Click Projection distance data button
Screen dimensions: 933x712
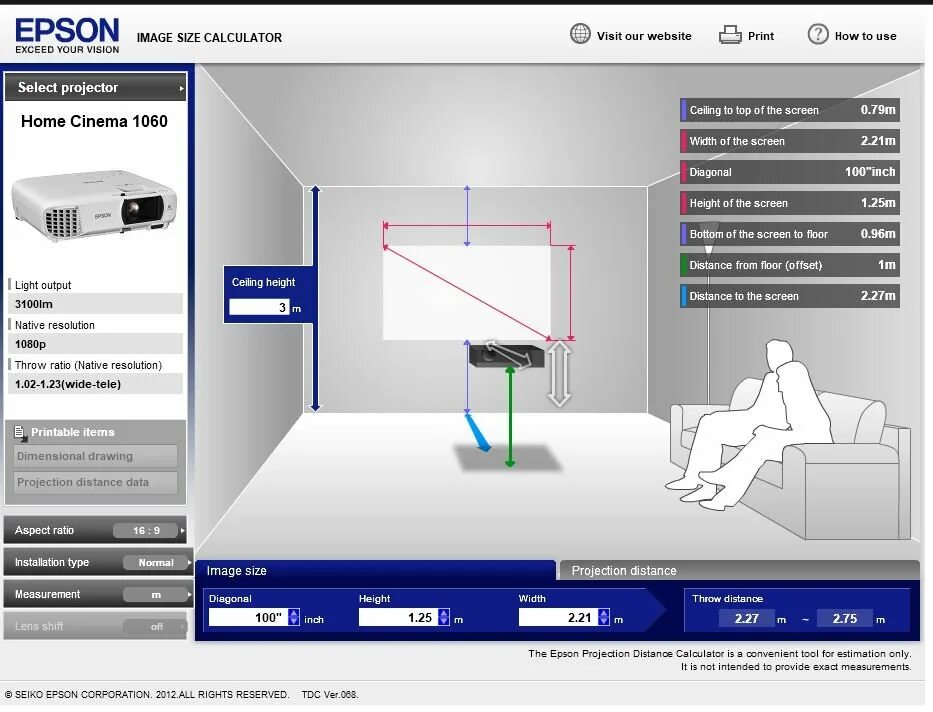95,482
